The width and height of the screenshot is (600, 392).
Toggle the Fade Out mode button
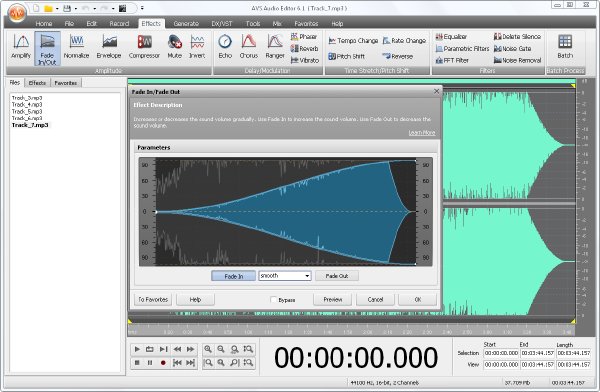coord(337,276)
